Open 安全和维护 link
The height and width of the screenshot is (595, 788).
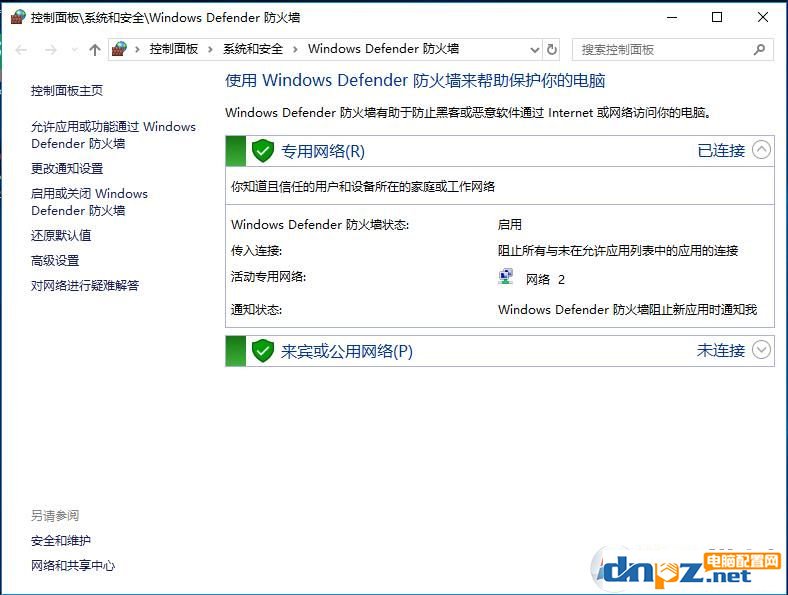[61, 541]
